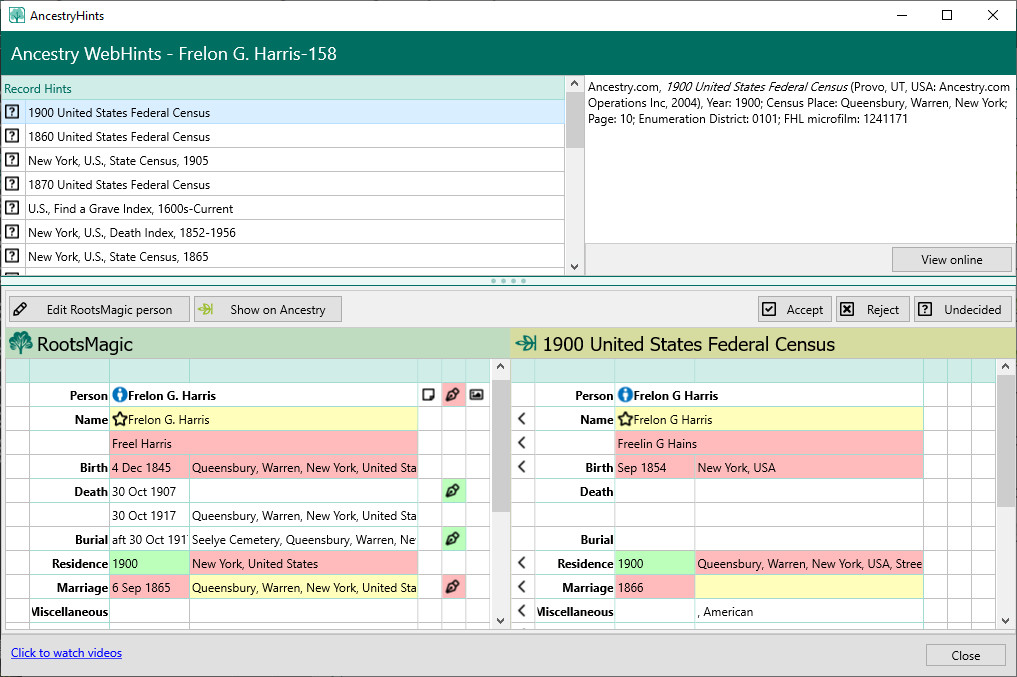Viewport: 1017px width, 677px height.
Task: Click the red source pen icon for Marriage
Action: [x=453, y=587]
